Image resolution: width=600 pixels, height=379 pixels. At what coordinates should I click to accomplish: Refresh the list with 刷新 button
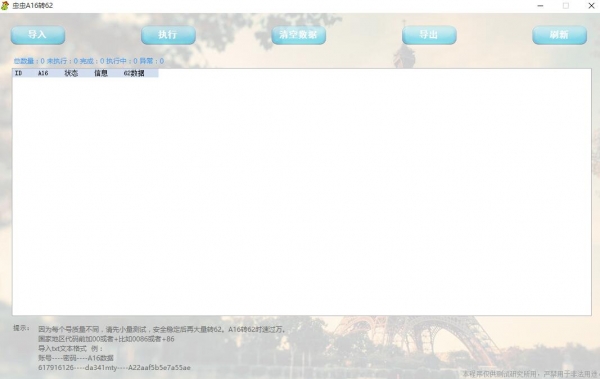point(559,35)
